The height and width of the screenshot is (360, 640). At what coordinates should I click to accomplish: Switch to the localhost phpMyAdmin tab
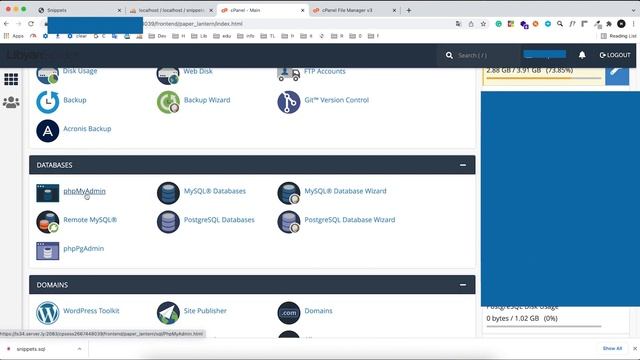(x=171, y=10)
